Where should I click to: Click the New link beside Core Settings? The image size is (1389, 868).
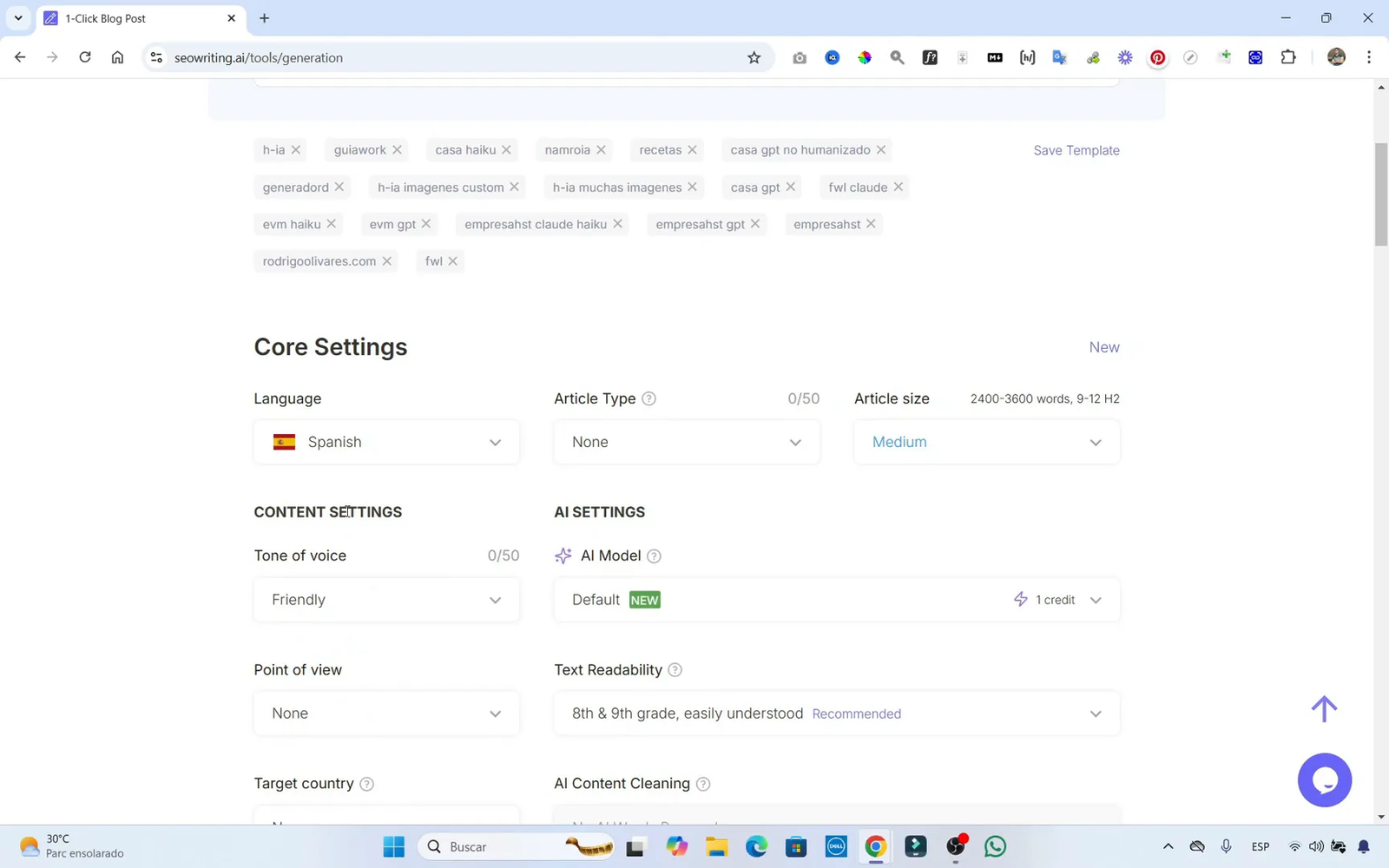pos(1103,346)
